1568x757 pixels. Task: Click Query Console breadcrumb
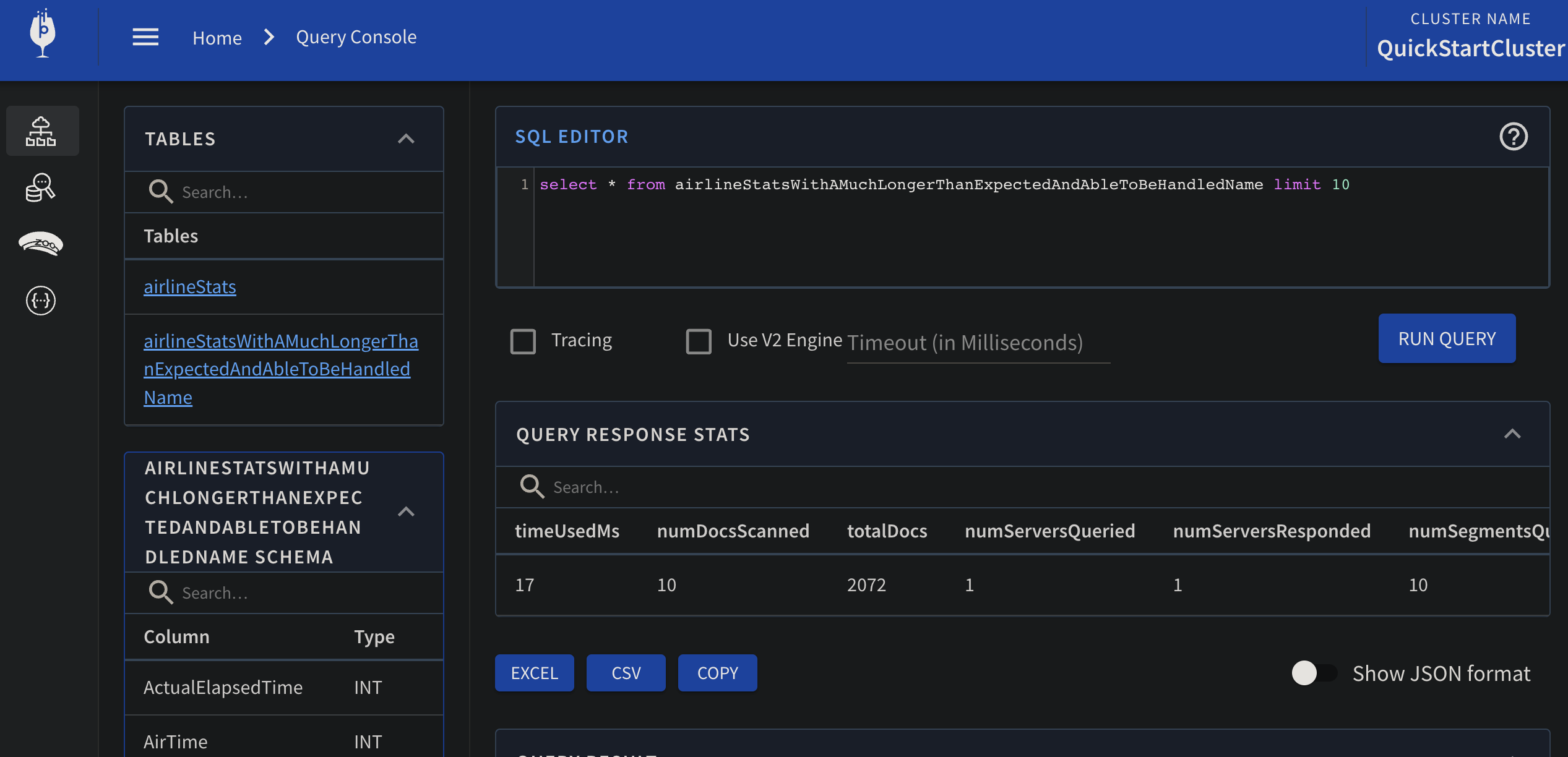coord(356,37)
